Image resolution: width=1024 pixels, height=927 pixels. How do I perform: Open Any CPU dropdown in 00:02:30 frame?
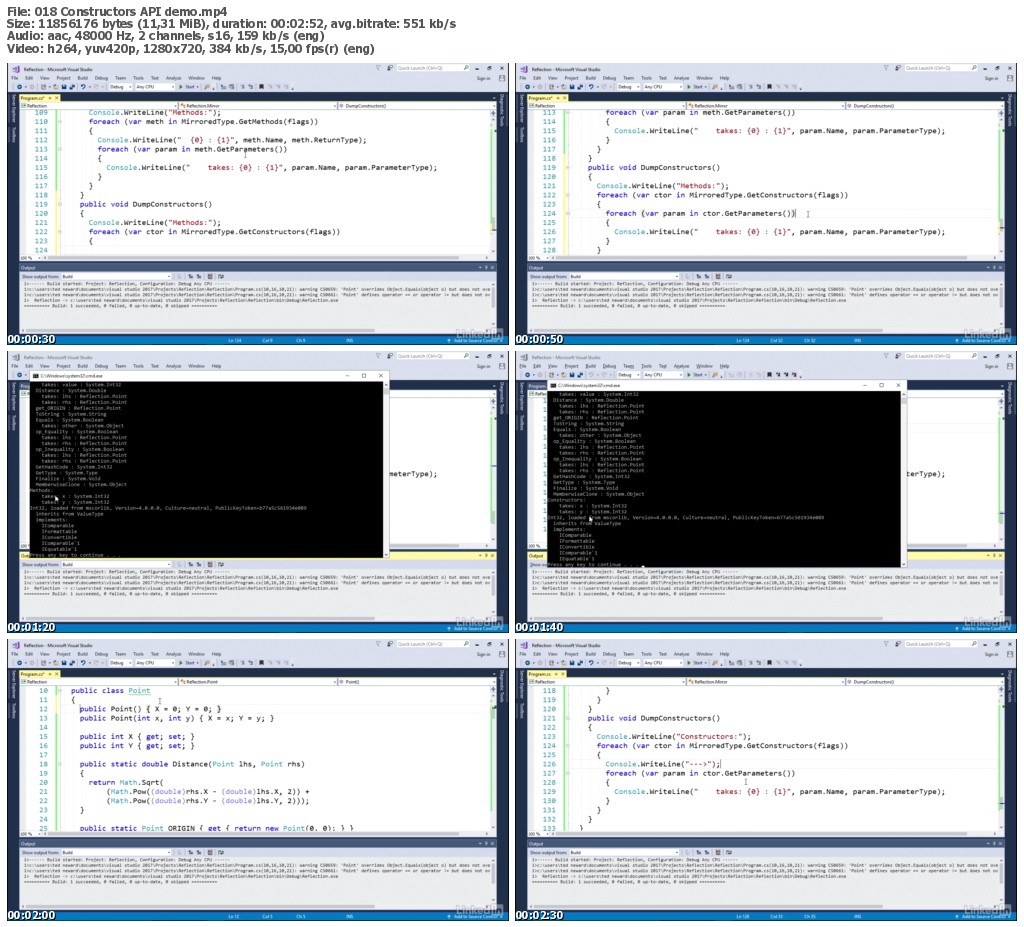click(663, 663)
